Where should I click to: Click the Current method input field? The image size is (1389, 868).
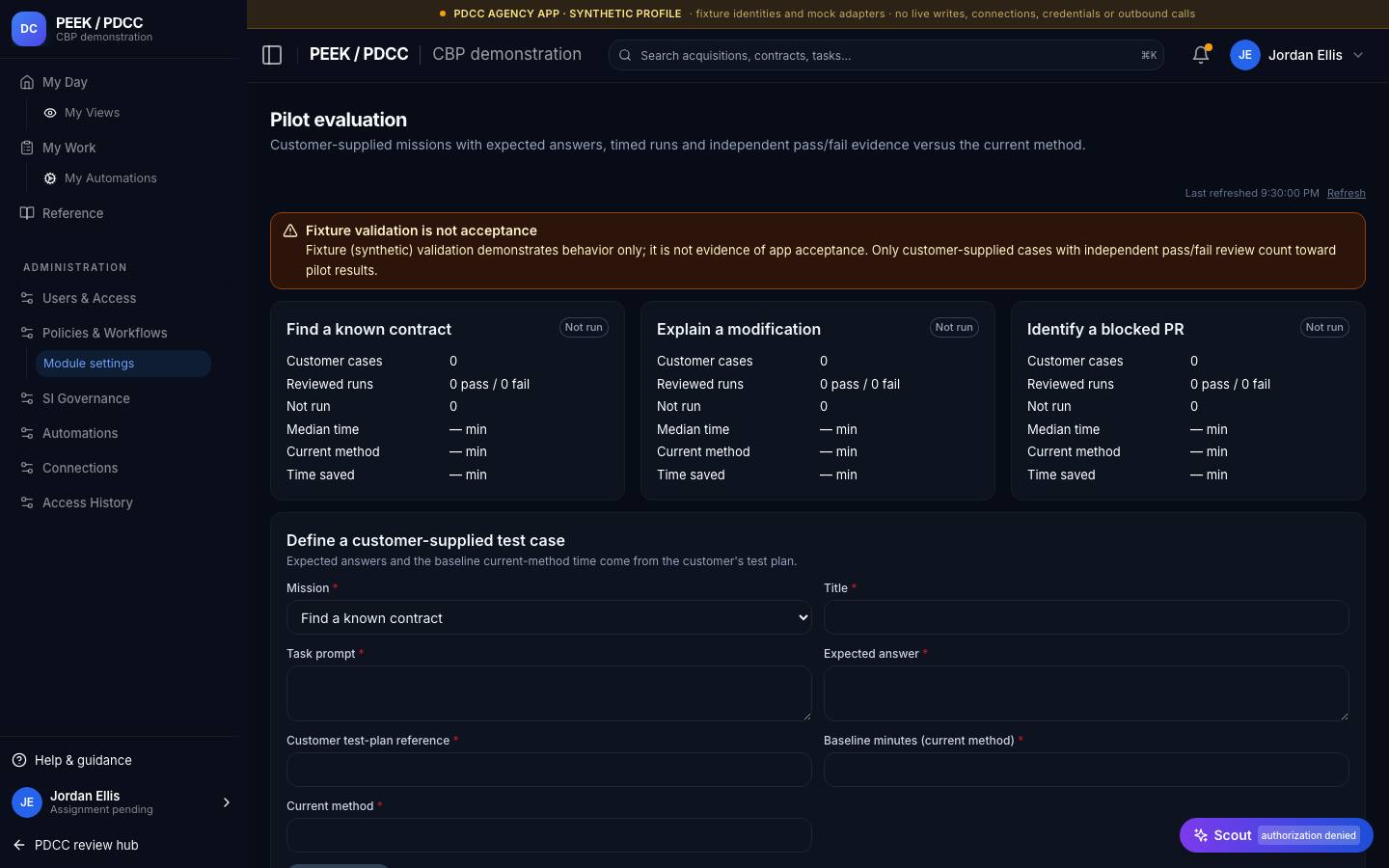(549, 835)
